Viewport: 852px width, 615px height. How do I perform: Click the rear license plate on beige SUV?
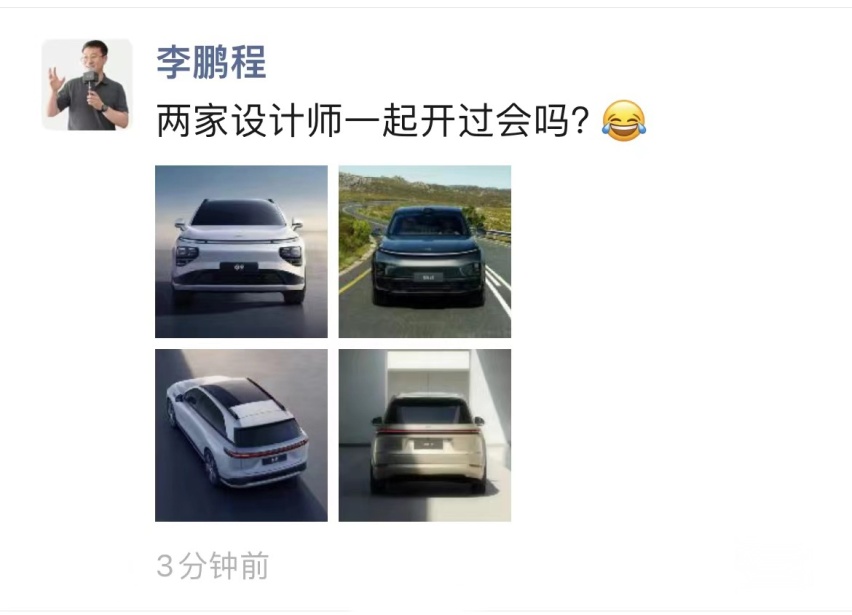428,444
